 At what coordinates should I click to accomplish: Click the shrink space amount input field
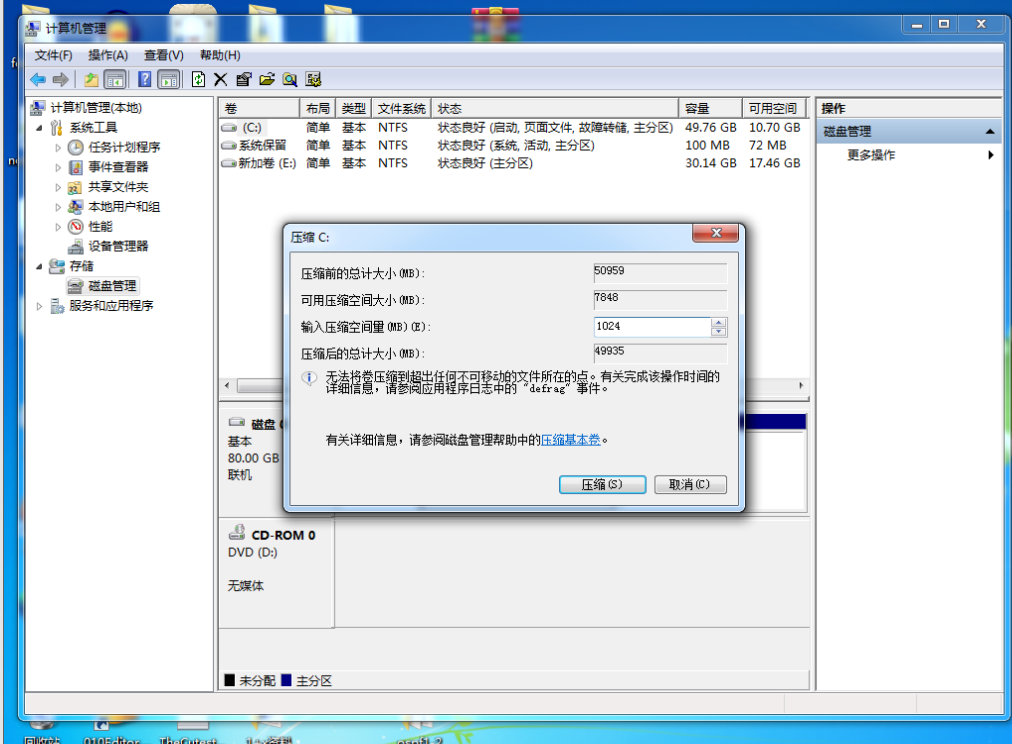[x=650, y=327]
